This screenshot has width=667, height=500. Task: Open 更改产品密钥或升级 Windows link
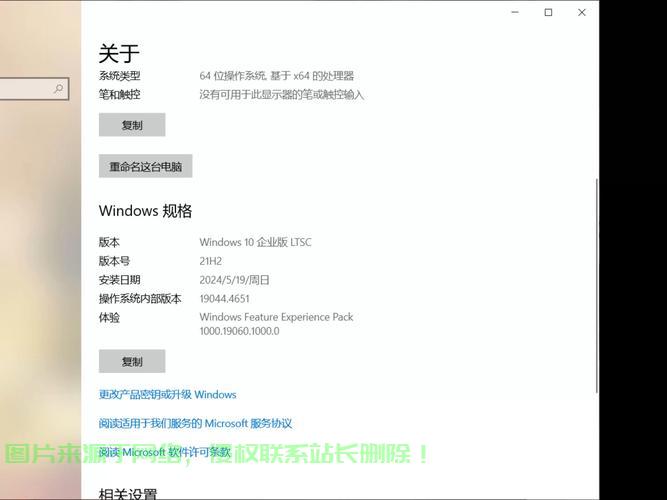pyautogui.click(x=167, y=394)
